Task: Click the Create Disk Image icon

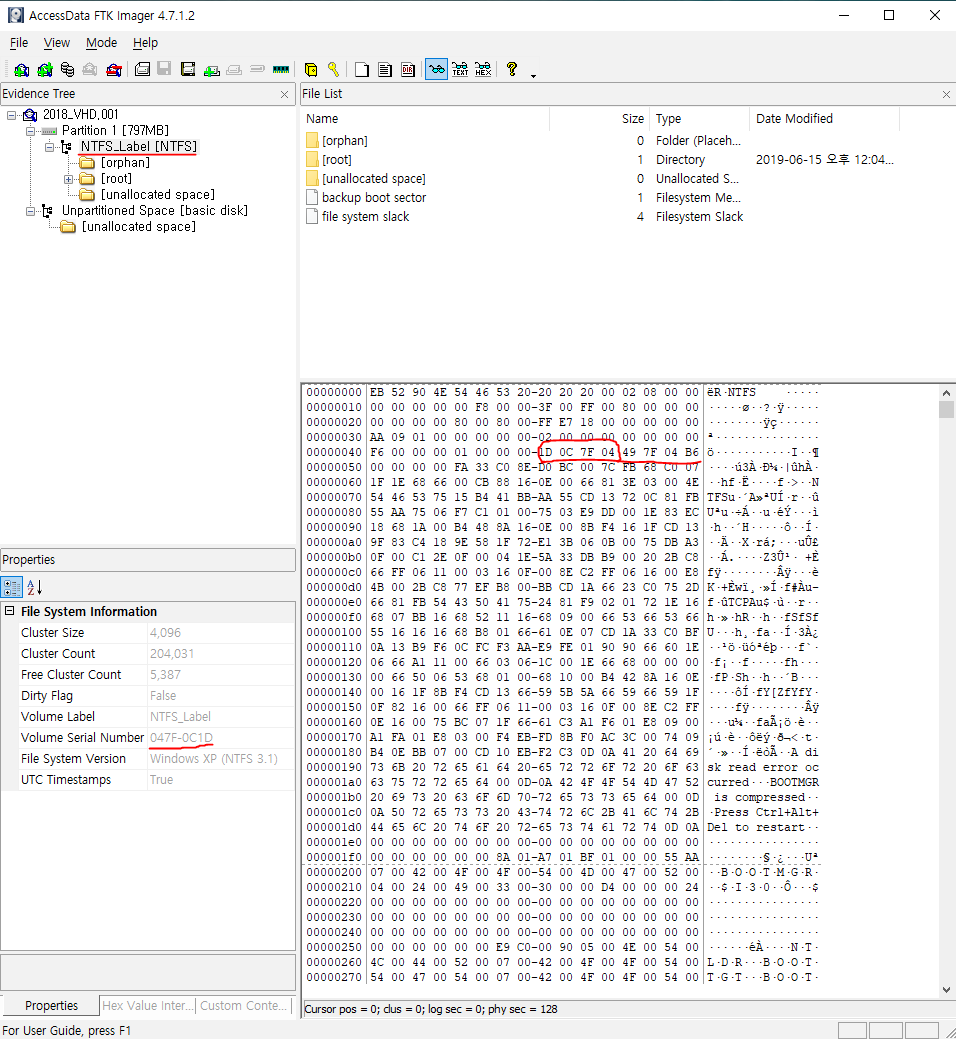Action: coord(142,70)
